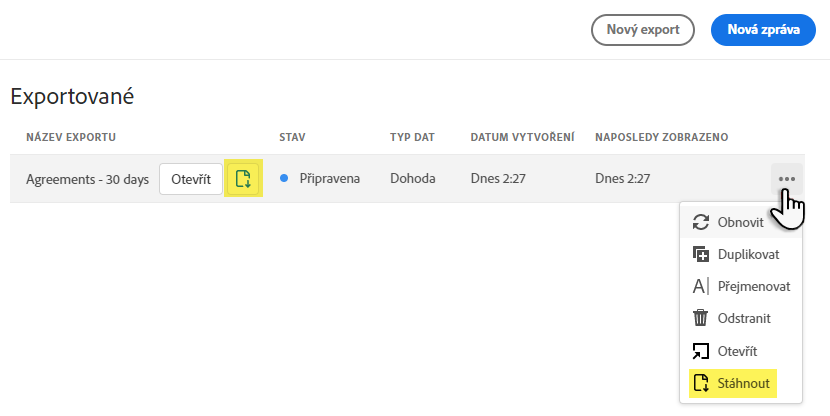Click the Duplikovat duplicate icon
This screenshot has height=416, width=830.
(x=701, y=254)
